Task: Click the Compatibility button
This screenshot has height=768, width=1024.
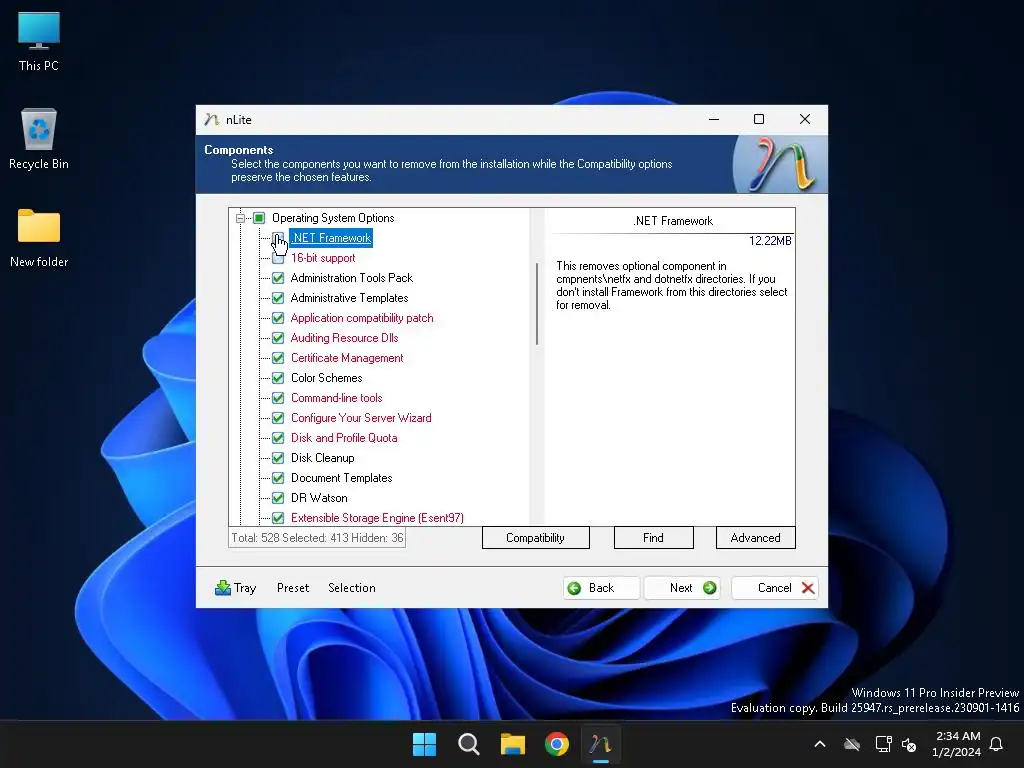Action: pyautogui.click(x=536, y=537)
